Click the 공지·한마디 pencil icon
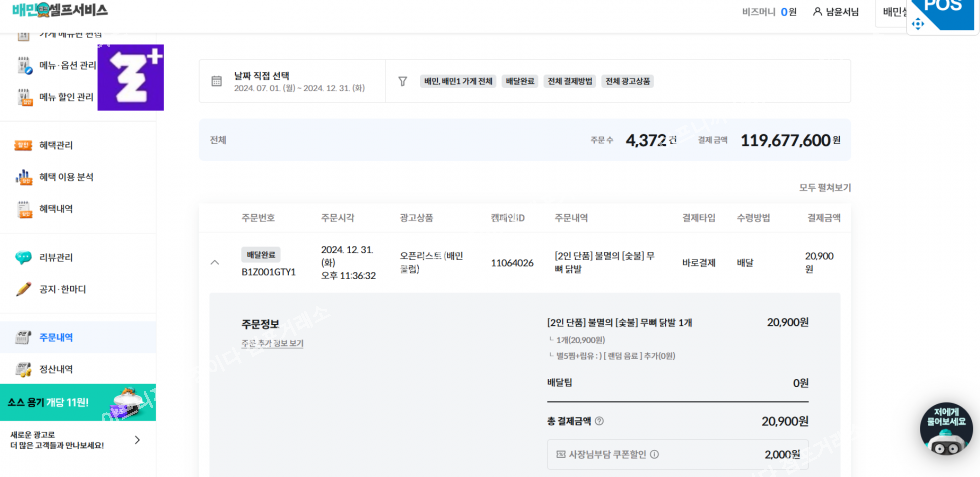 point(24,289)
